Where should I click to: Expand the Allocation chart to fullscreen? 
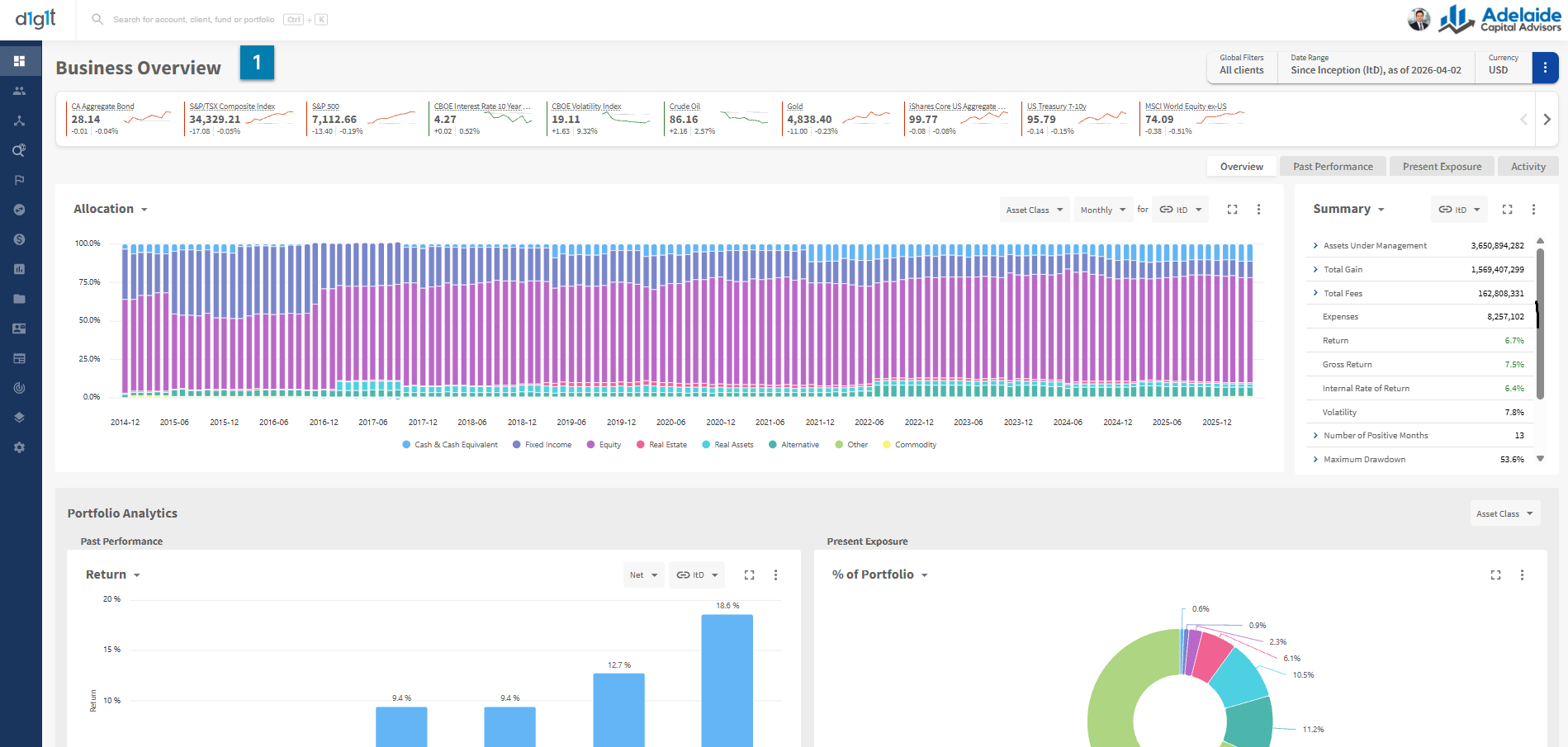(1232, 210)
